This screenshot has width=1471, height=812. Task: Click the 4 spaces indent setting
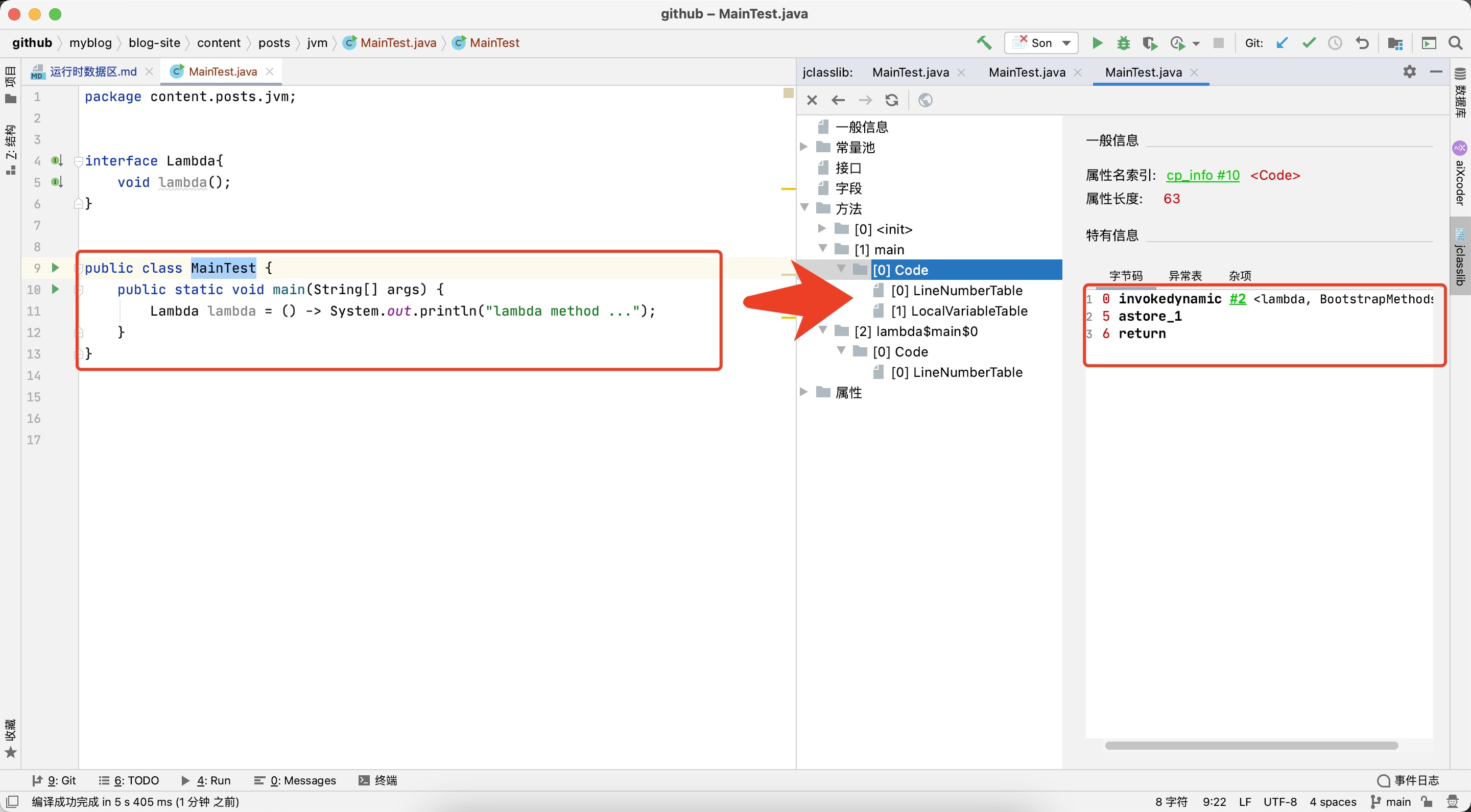[1333, 802]
